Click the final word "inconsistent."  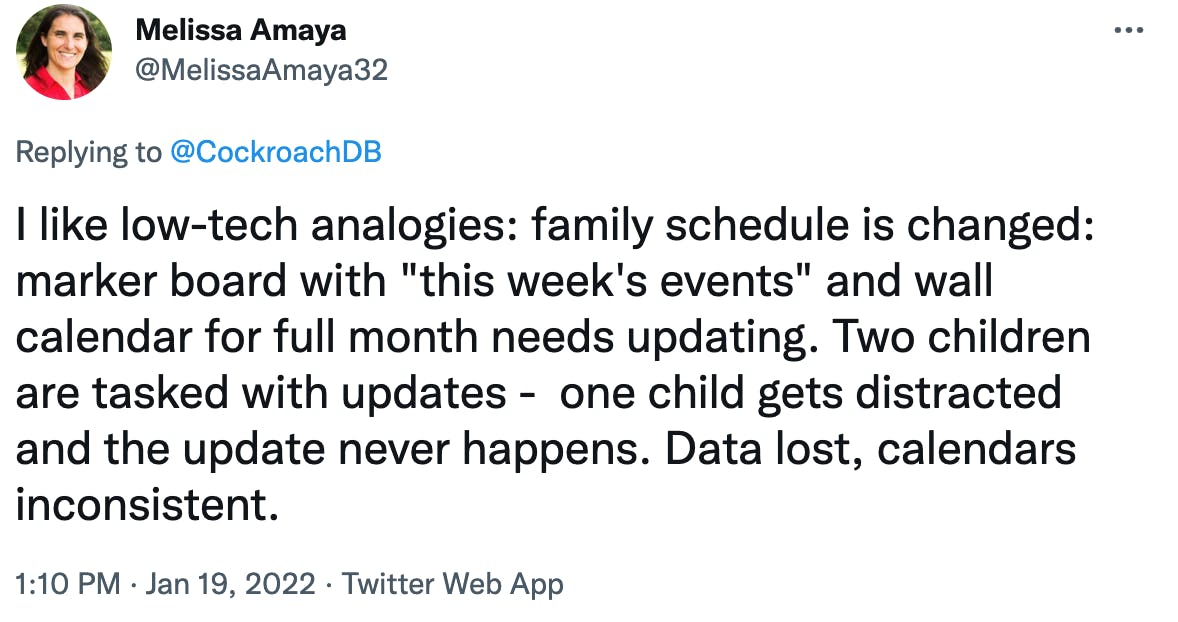point(146,505)
